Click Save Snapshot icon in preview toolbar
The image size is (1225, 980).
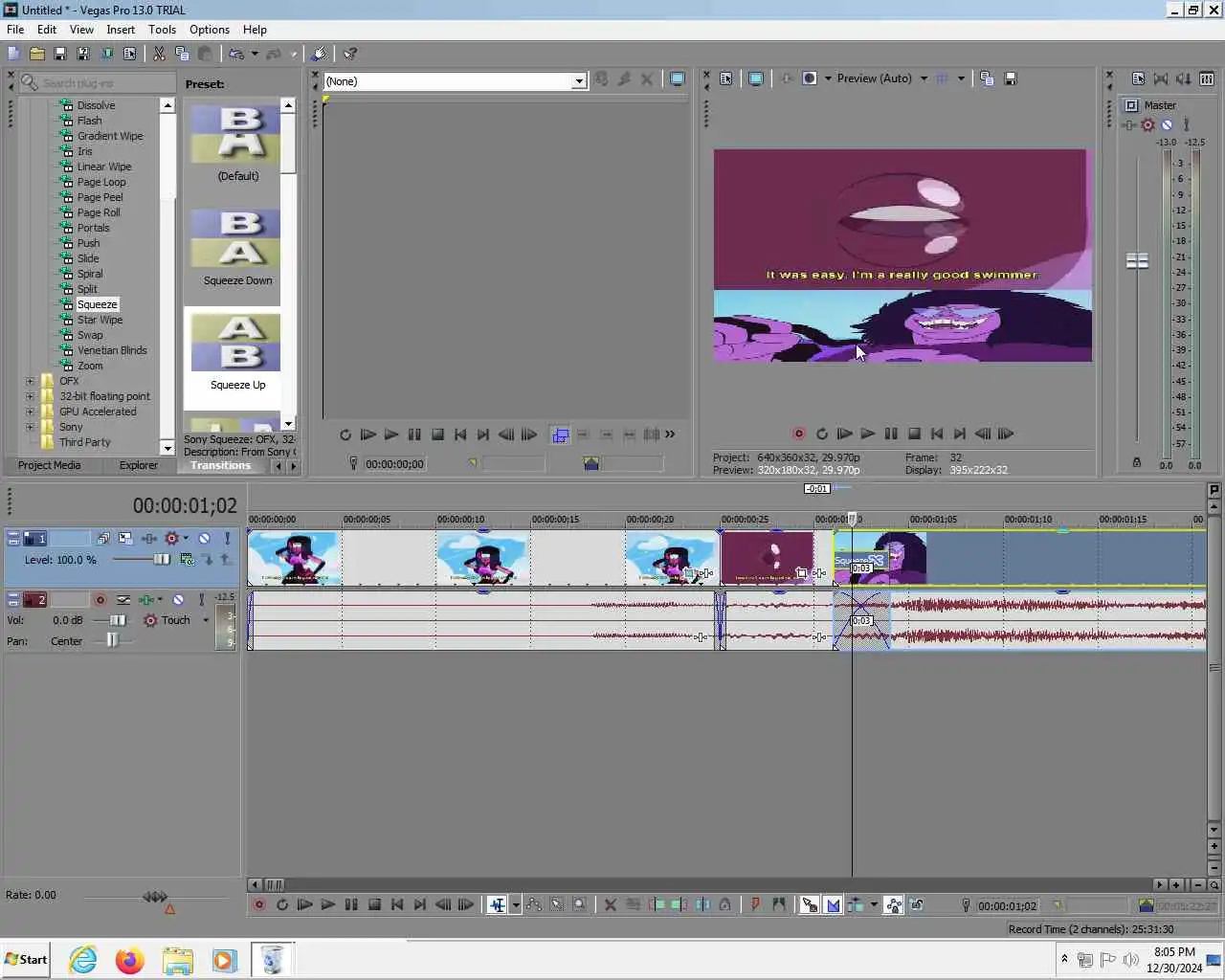point(1010,78)
